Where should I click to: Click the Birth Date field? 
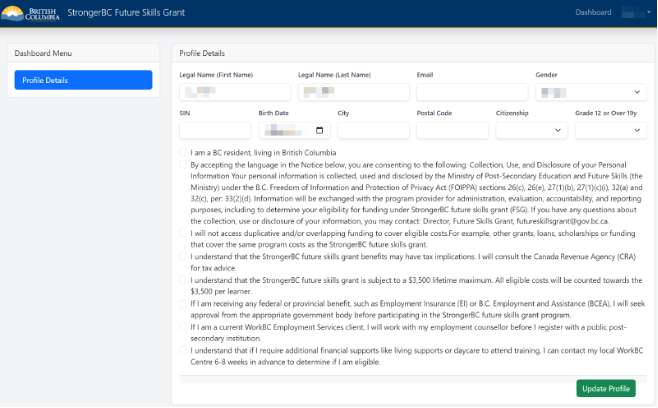[x=294, y=130]
